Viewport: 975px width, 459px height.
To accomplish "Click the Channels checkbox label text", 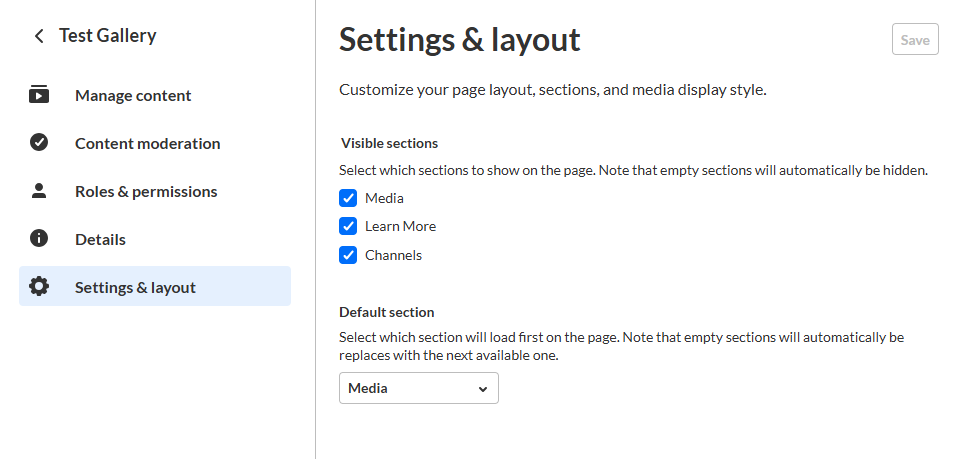I will (x=393, y=255).
